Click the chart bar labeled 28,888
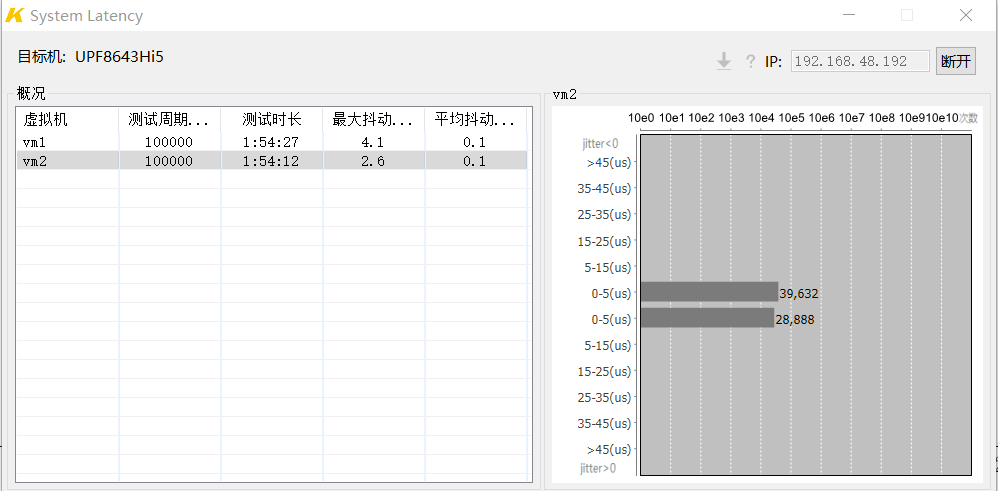 tap(706, 318)
